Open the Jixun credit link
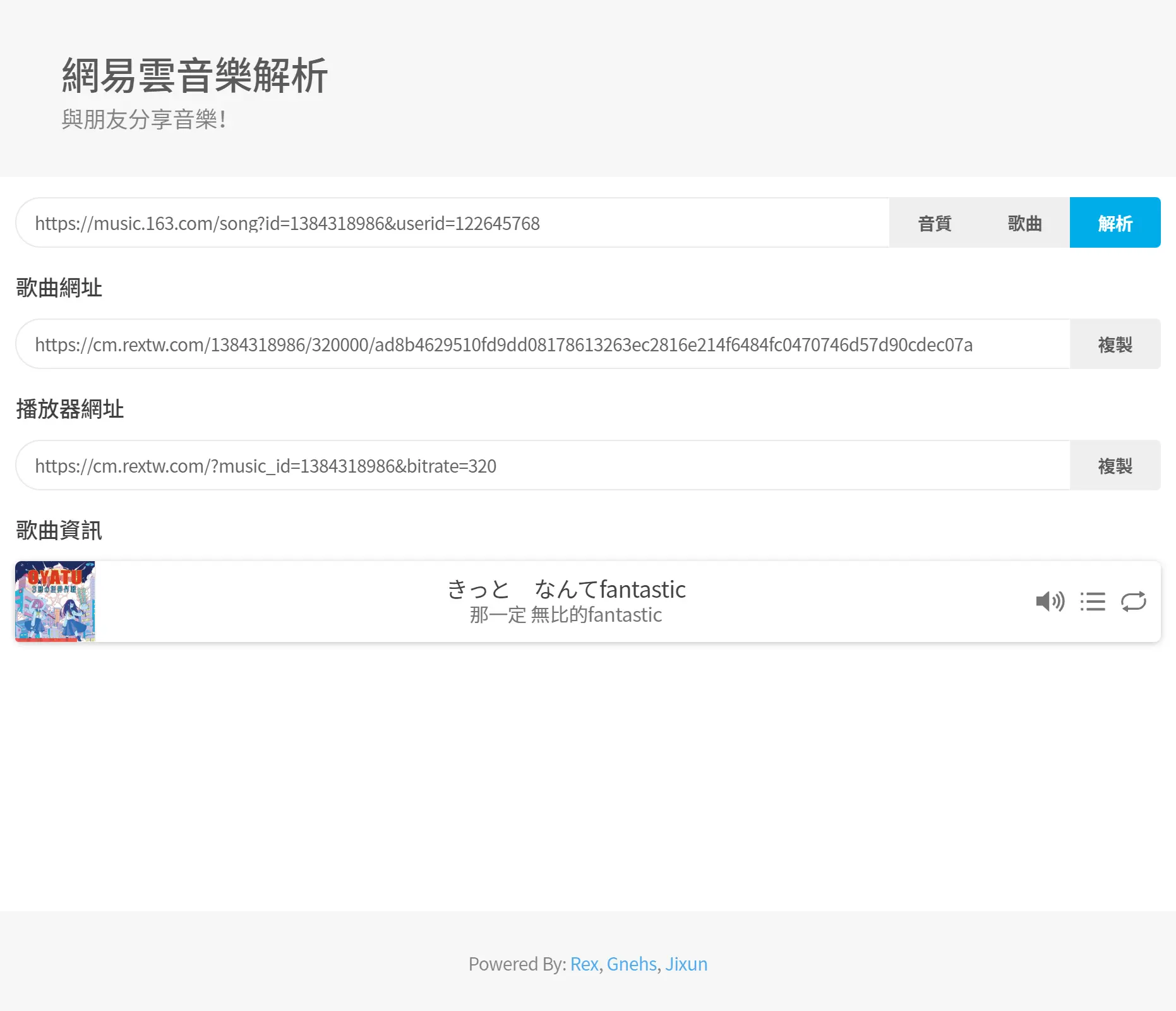1176x1011 pixels. (686, 964)
